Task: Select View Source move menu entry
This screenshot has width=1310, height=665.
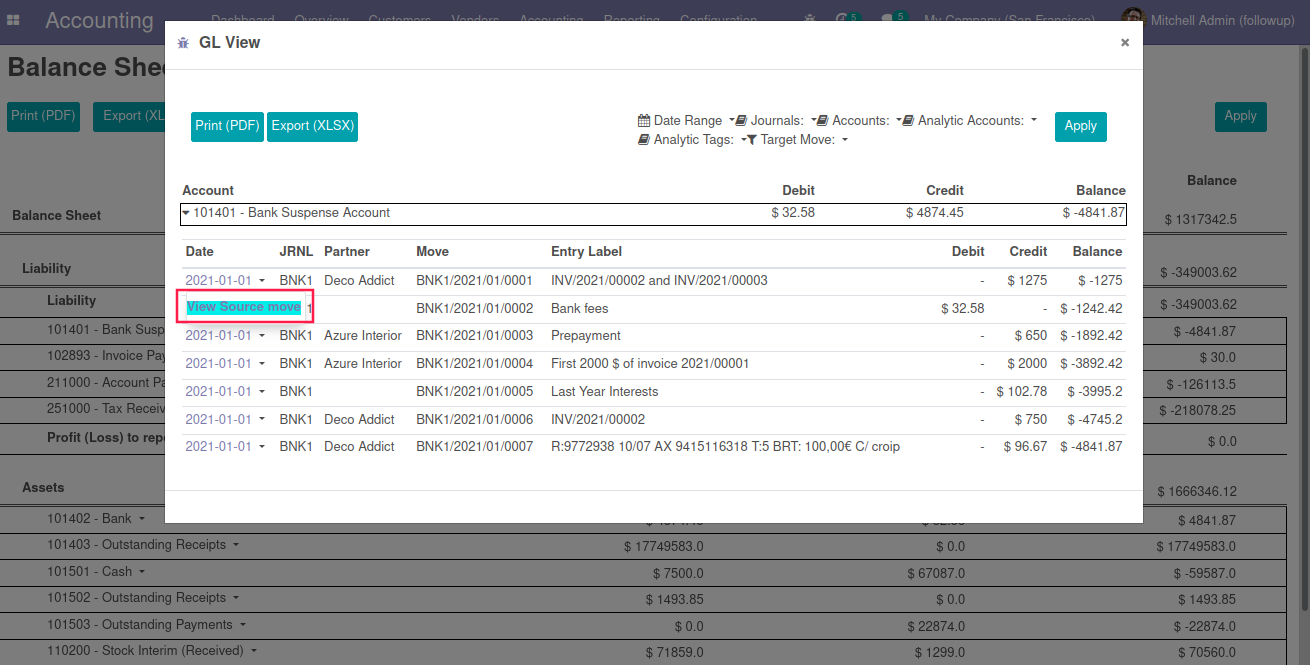Action: click(243, 307)
